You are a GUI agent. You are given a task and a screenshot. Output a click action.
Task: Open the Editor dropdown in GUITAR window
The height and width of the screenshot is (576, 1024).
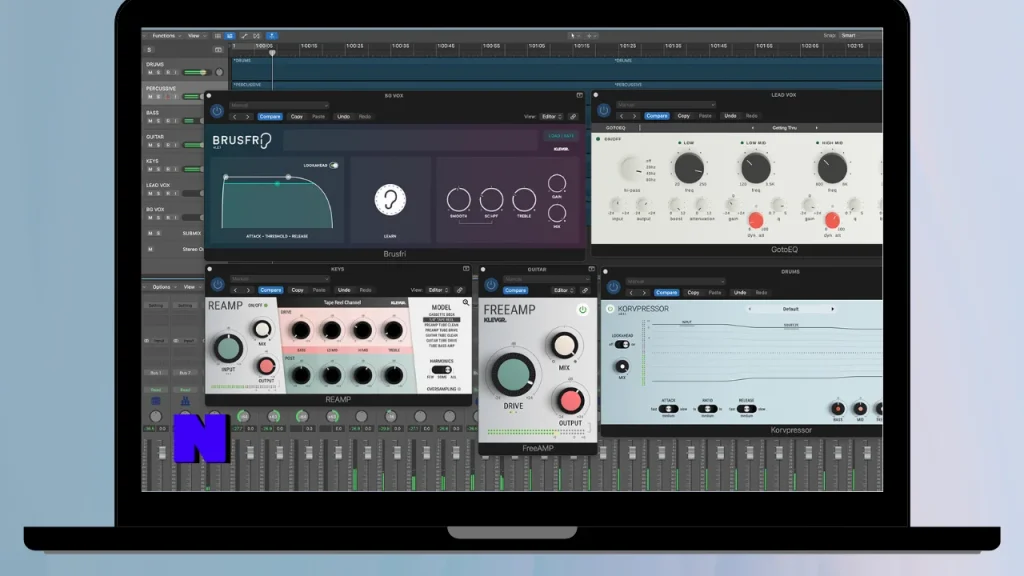(563, 291)
